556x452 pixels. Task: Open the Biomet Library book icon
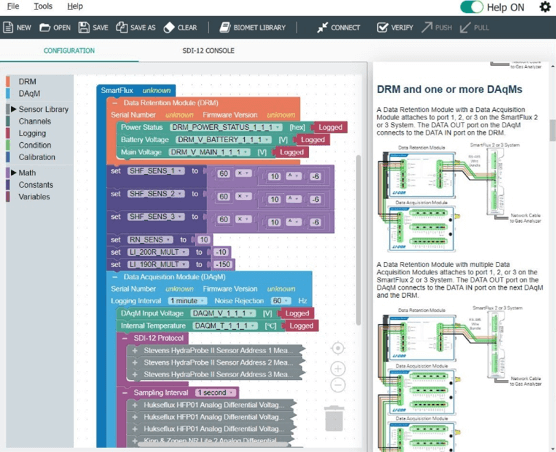coord(225,28)
